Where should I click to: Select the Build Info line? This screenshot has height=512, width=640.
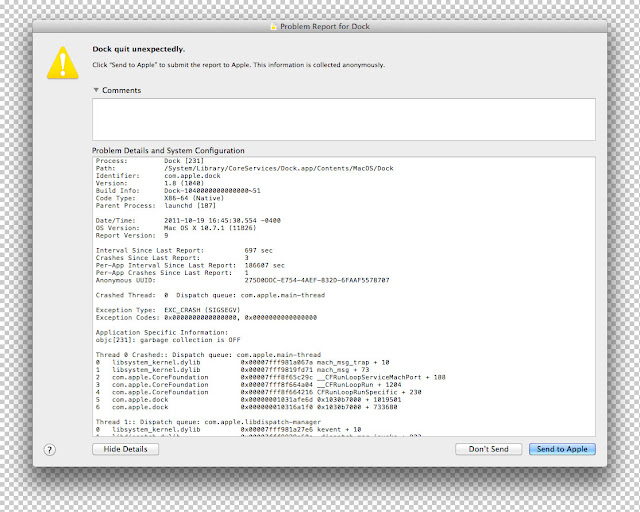[x=178, y=191]
